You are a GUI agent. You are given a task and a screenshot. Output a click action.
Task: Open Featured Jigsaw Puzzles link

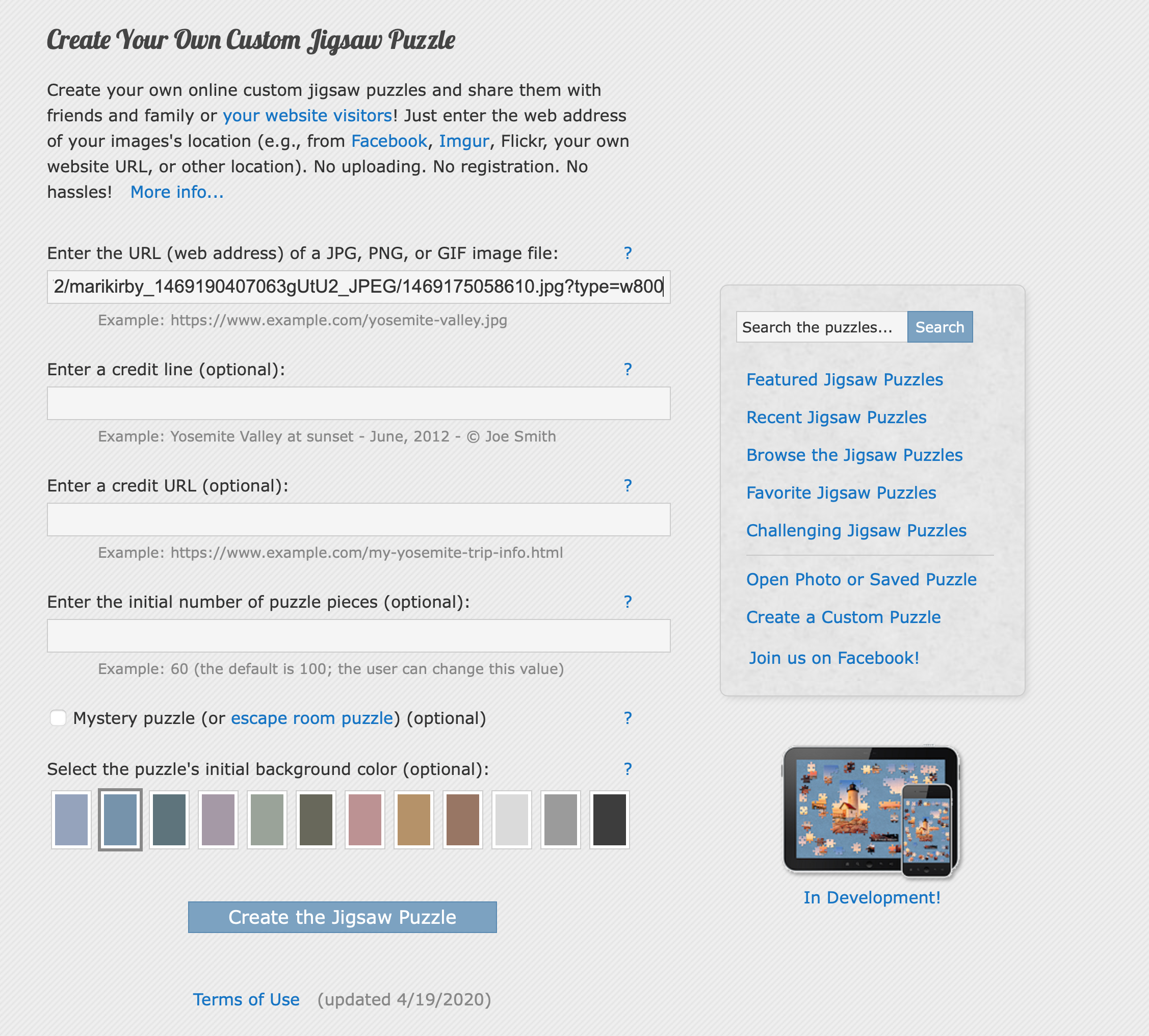point(844,380)
